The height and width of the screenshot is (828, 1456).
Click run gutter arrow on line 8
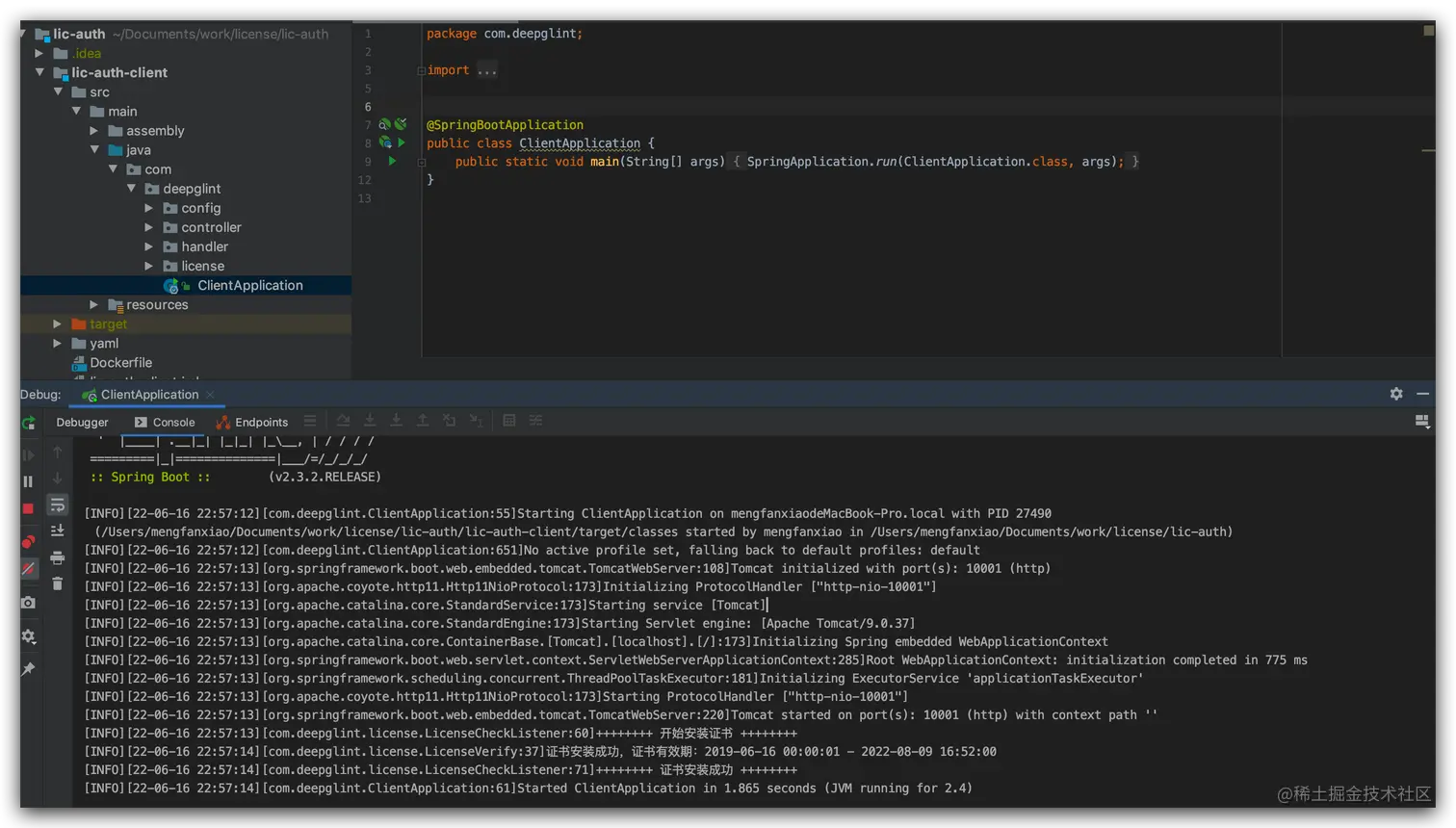[402, 142]
